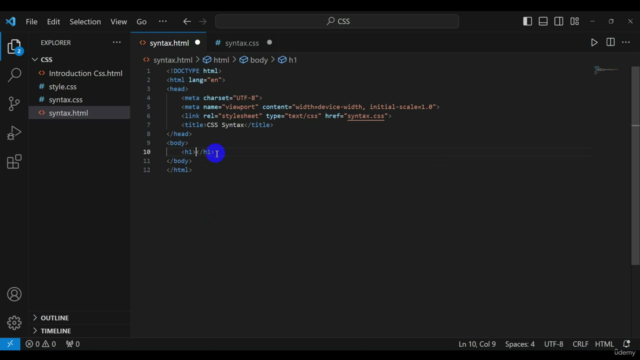Image resolution: width=640 pixels, height=360 pixels.
Task: Open the View menu
Action: [118, 22]
